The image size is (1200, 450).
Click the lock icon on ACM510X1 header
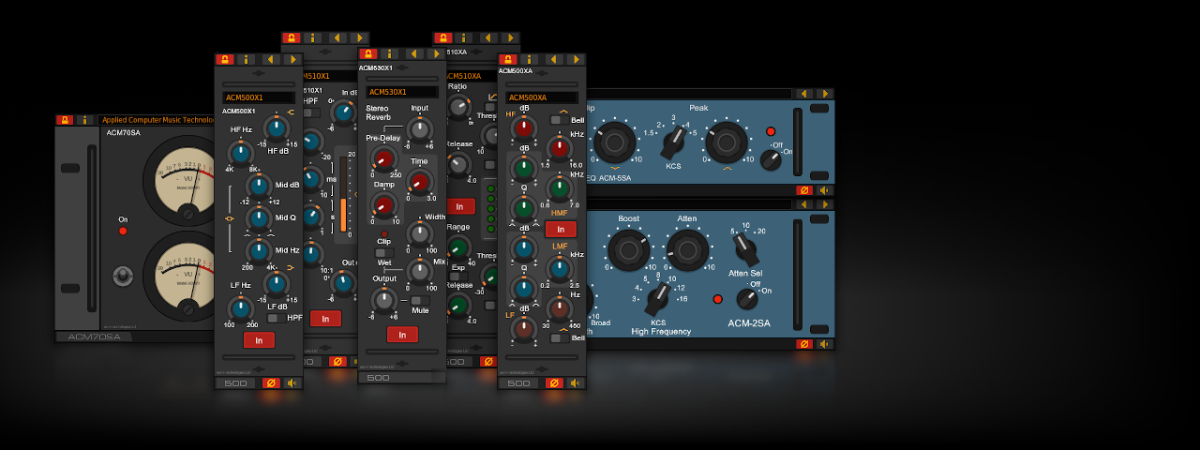coord(291,37)
